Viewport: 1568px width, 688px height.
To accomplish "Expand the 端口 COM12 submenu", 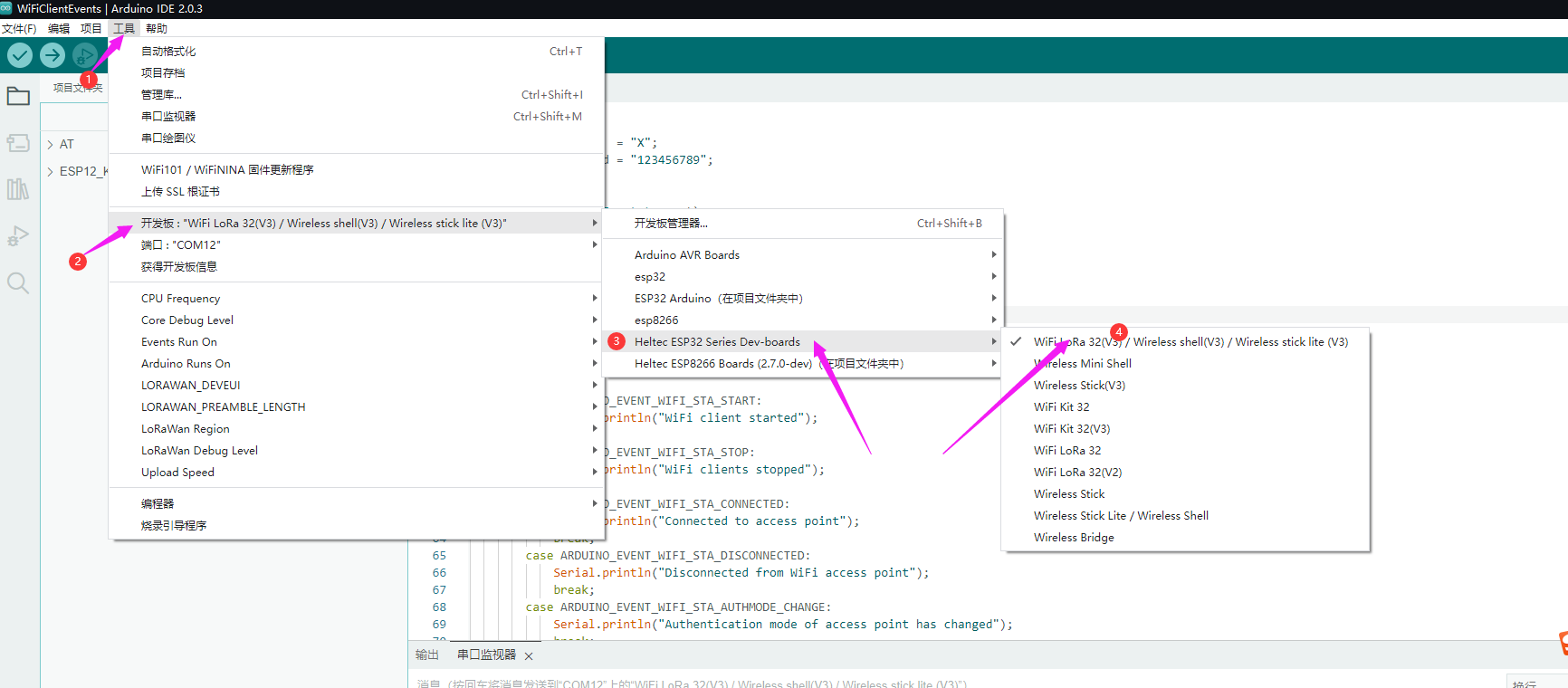I will pyautogui.click(x=357, y=245).
